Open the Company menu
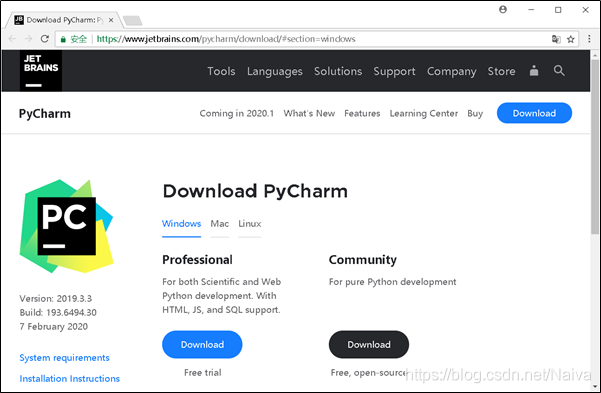The height and width of the screenshot is (393, 601). 452,71
